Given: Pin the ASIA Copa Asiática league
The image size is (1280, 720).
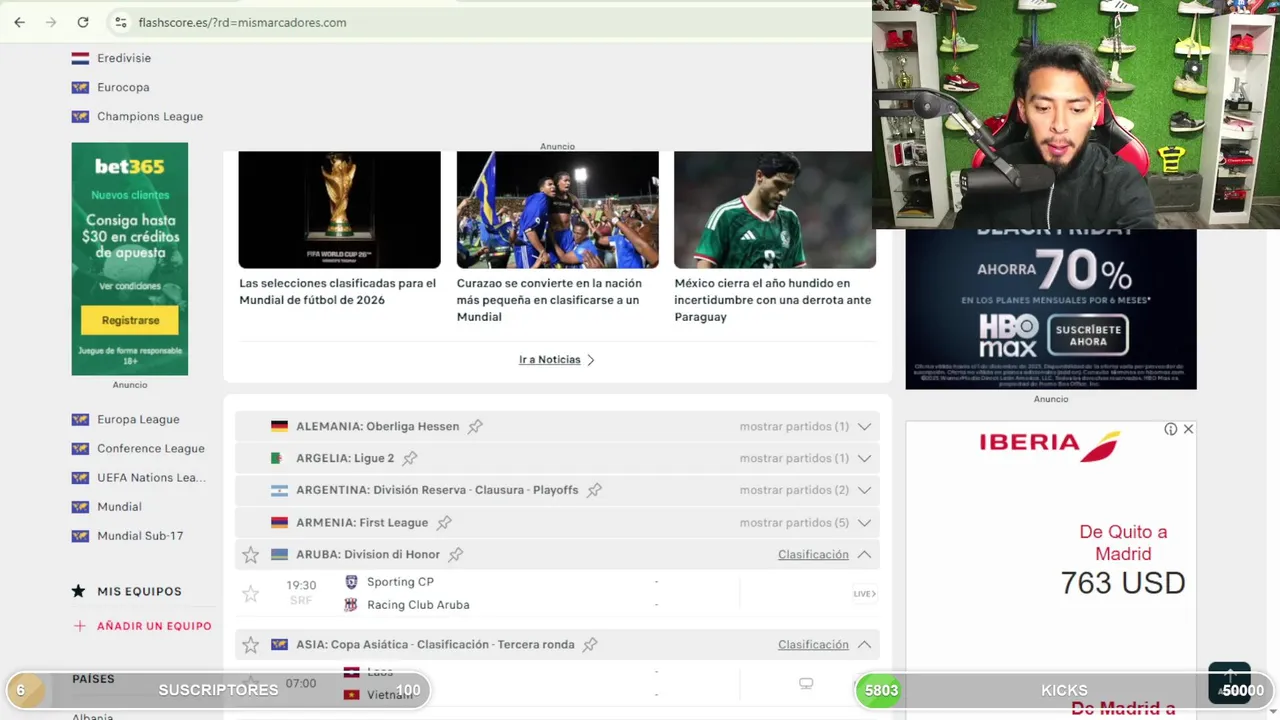Looking at the screenshot, I should tap(590, 644).
